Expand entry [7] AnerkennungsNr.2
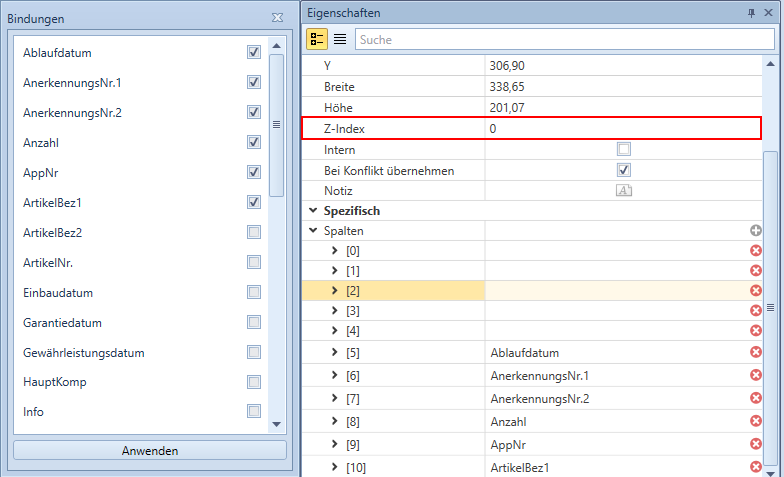The height and width of the screenshot is (477, 784). tap(334, 398)
